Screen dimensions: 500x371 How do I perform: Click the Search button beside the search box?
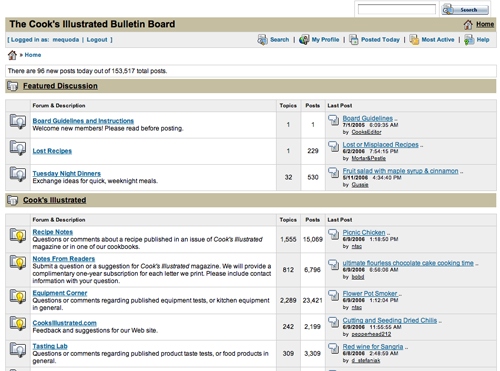(465, 9)
